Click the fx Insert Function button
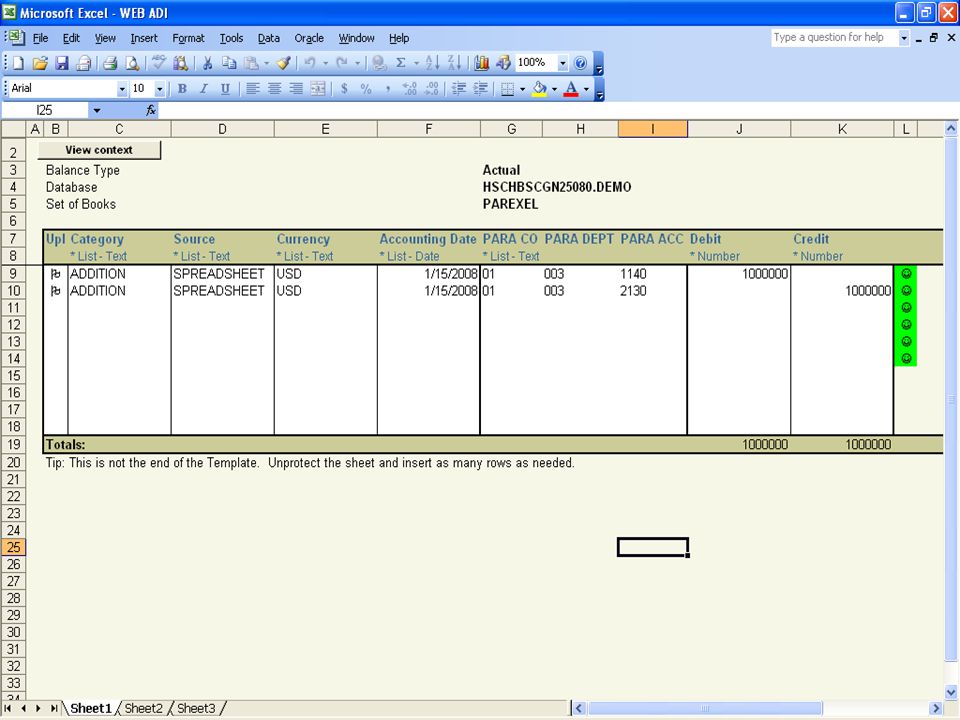Image resolution: width=960 pixels, height=720 pixels. click(151, 110)
